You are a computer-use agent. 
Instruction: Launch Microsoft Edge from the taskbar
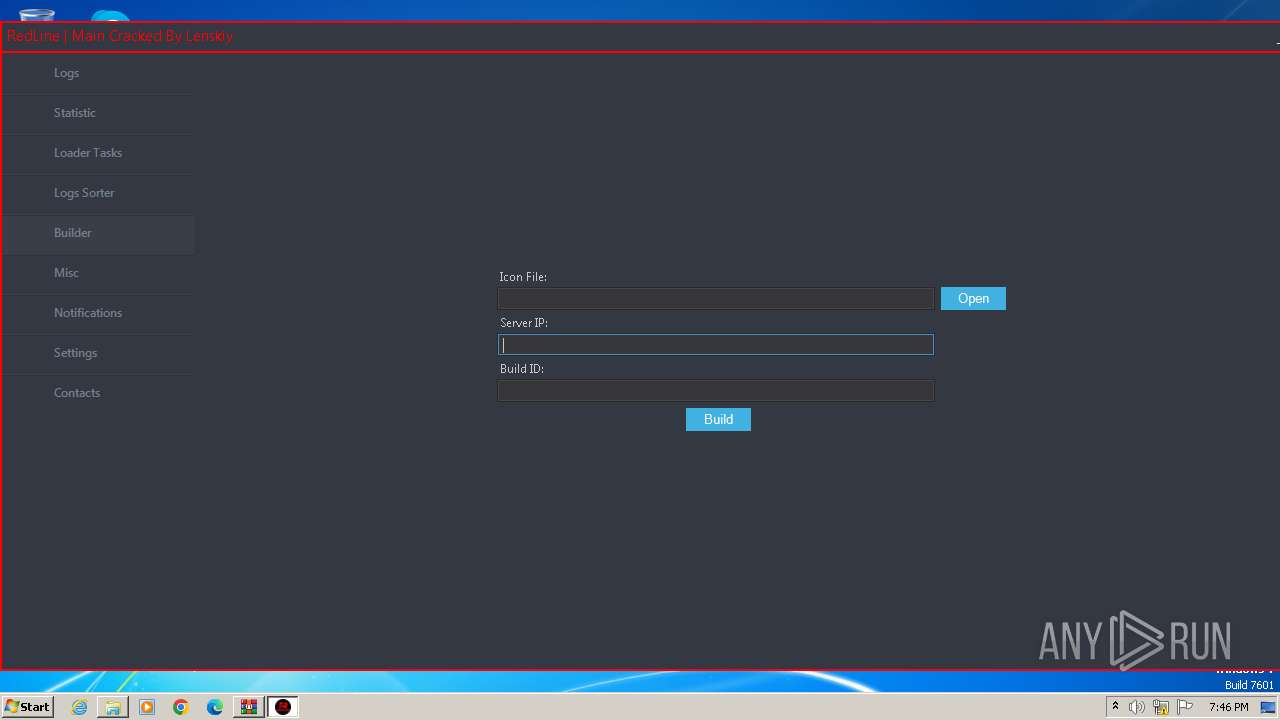pos(215,707)
